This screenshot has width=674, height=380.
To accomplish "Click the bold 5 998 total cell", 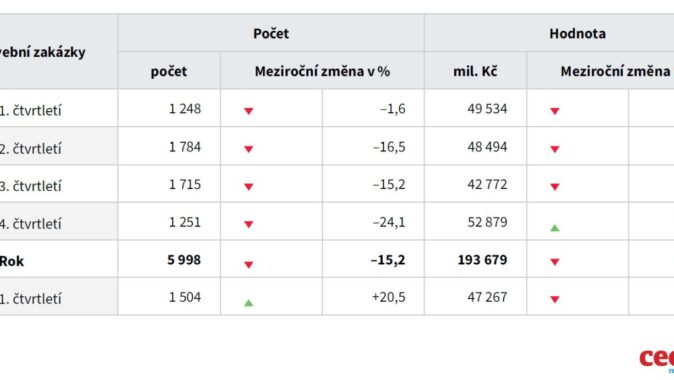I will coord(184,260).
